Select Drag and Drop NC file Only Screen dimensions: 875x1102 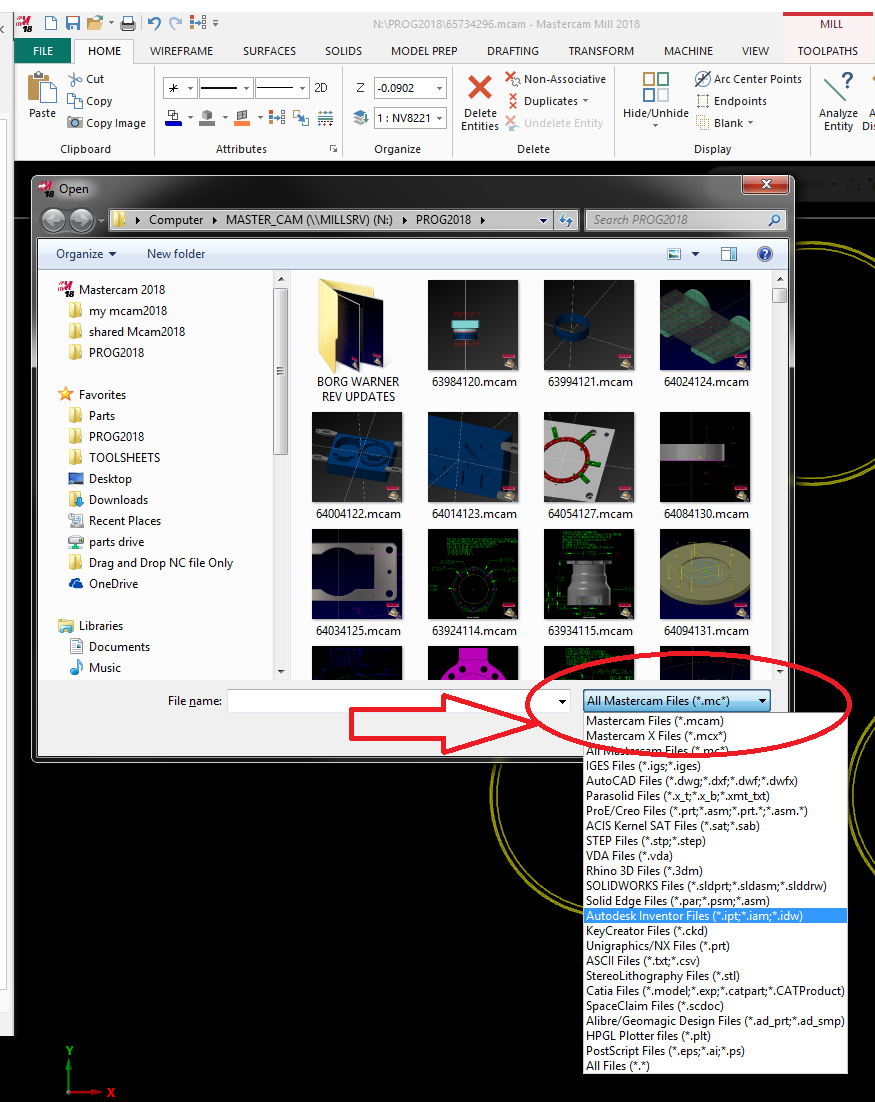coord(160,563)
